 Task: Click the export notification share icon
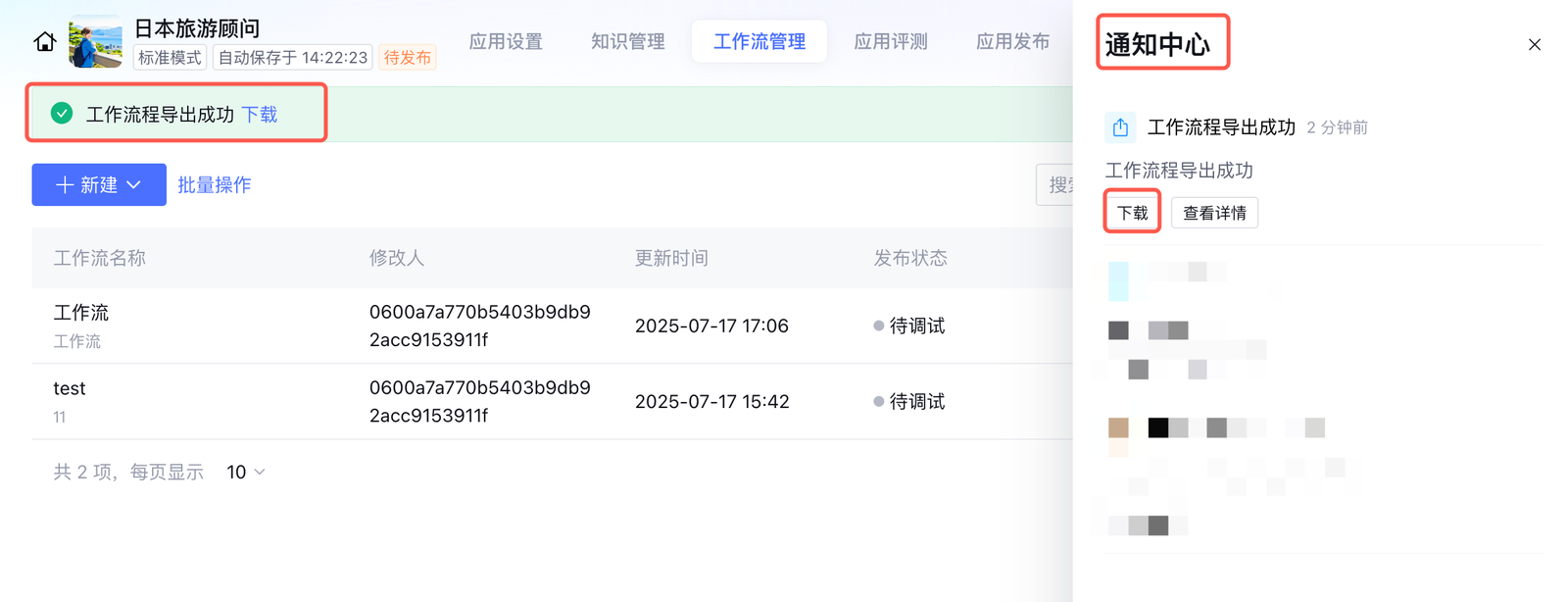tap(1120, 127)
